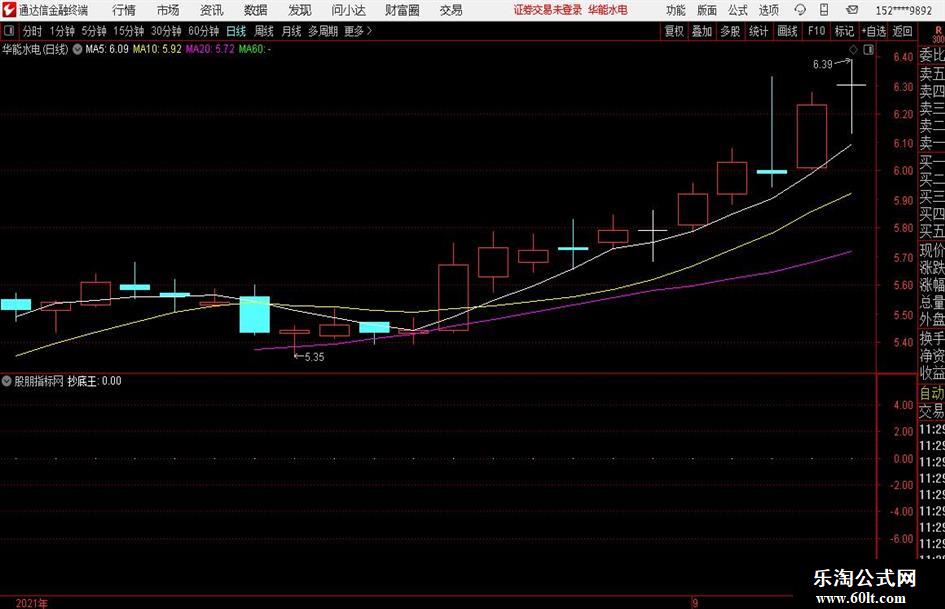Switch to 分时 chart period
The height and width of the screenshot is (609, 945).
click(33, 31)
